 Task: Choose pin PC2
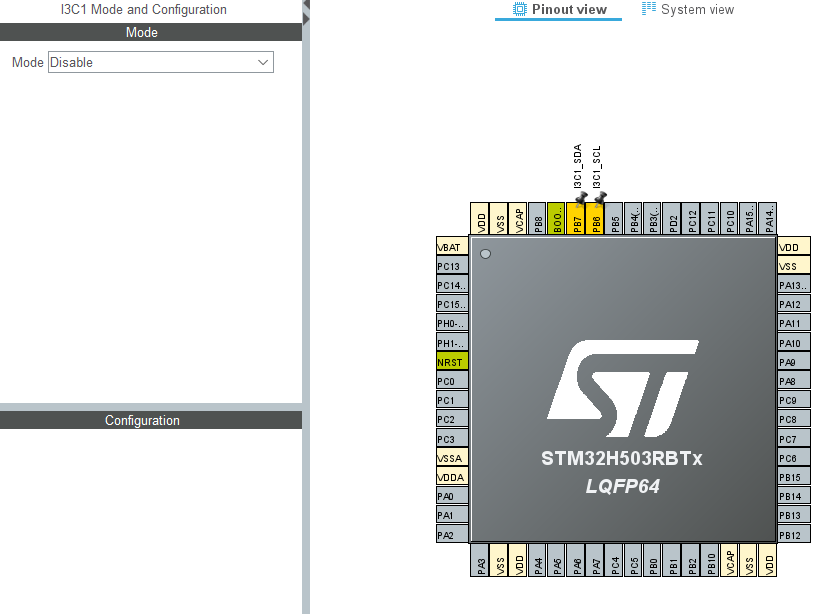452,419
